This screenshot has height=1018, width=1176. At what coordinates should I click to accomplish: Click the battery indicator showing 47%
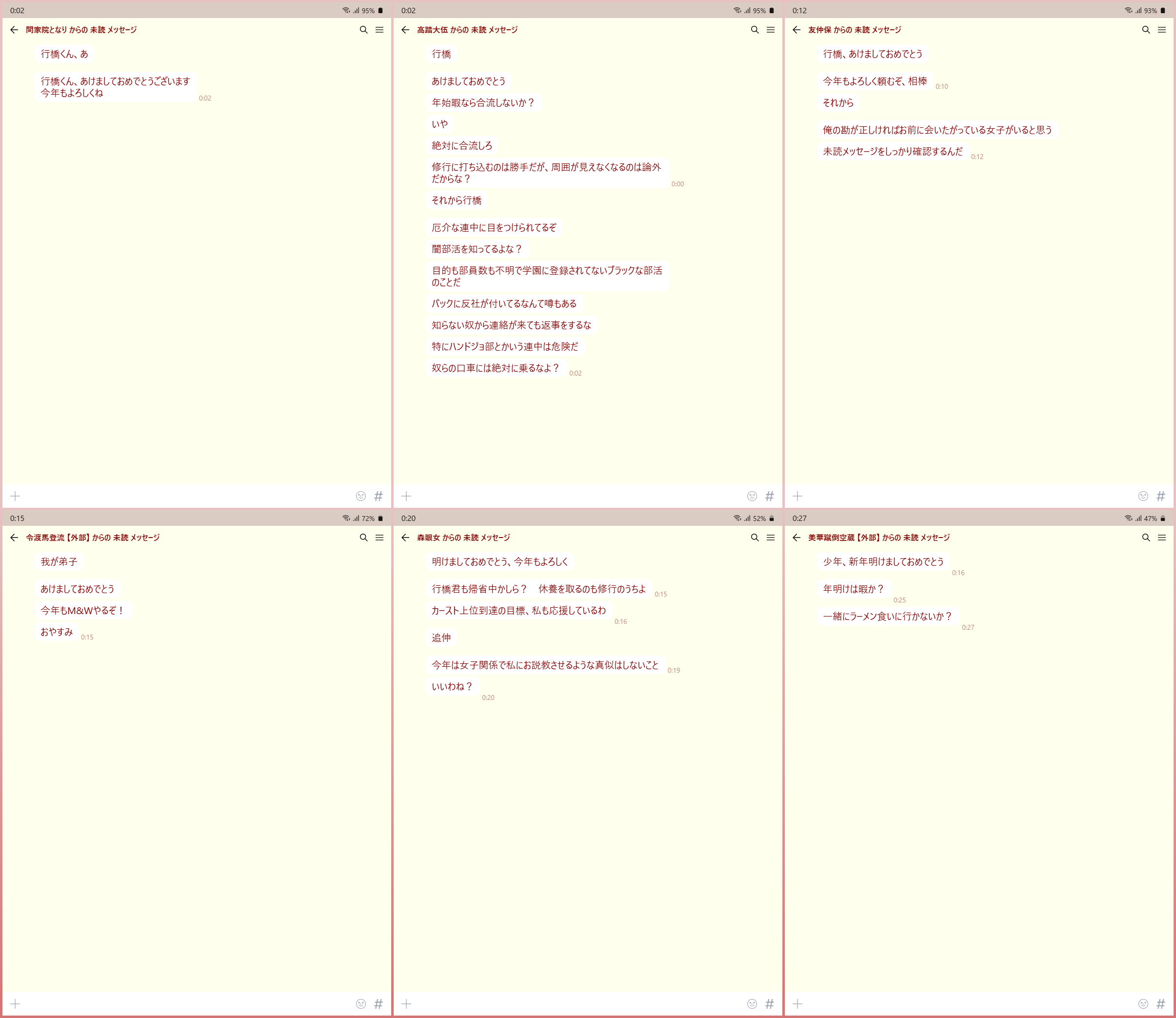pos(1162,518)
